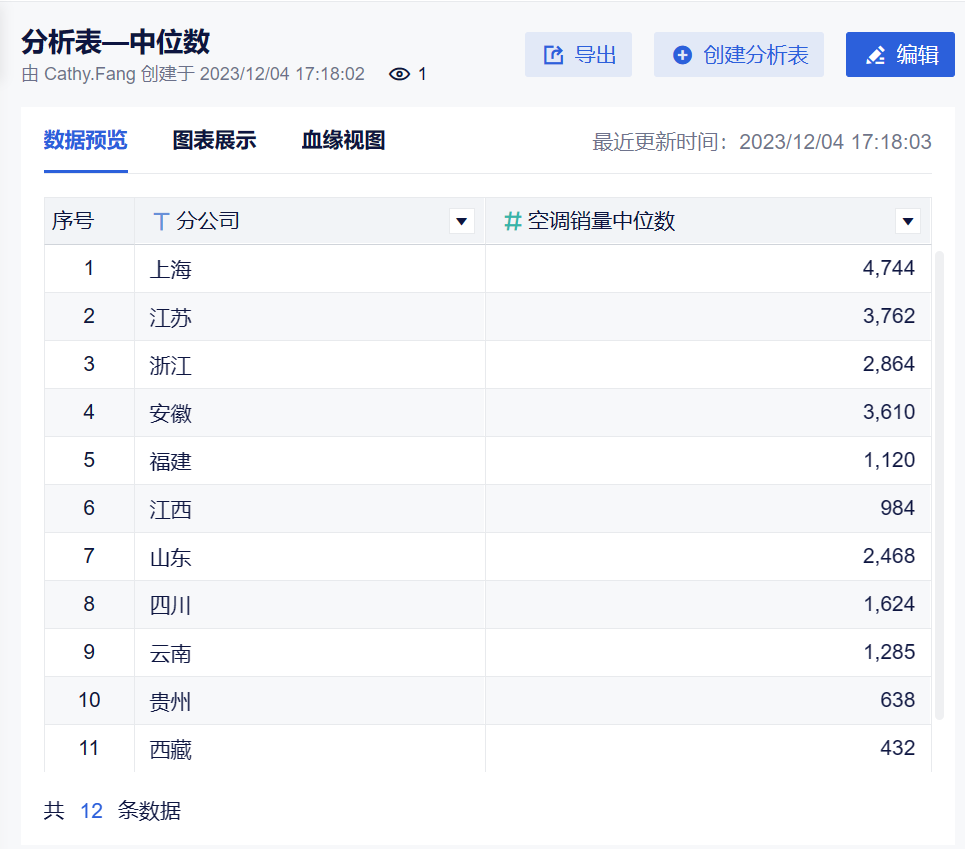Open the 空调销量中位数 column dropdown
The width and height of the screenshot is (965, 849).
coord(907,221)
